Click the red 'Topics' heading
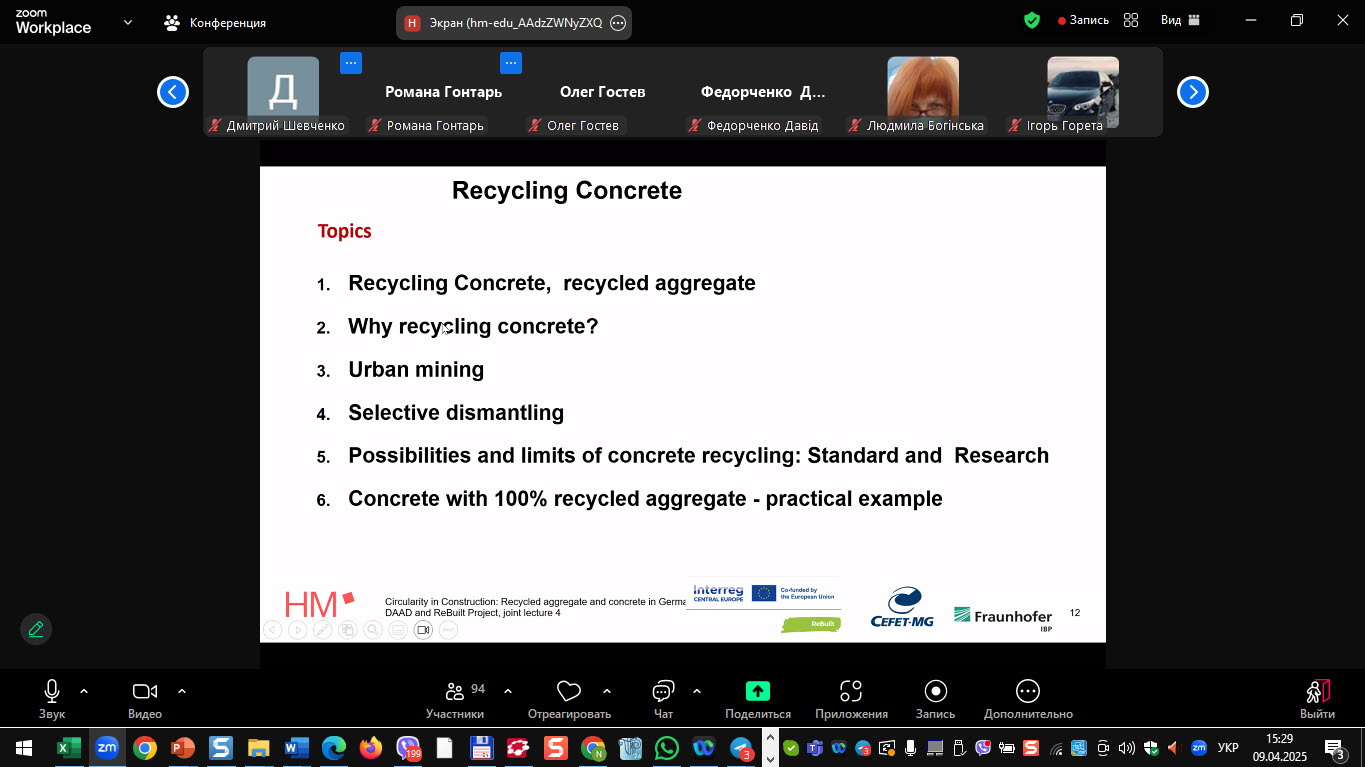Viewport: 1365px width, 767px height. tap(344, 231)
